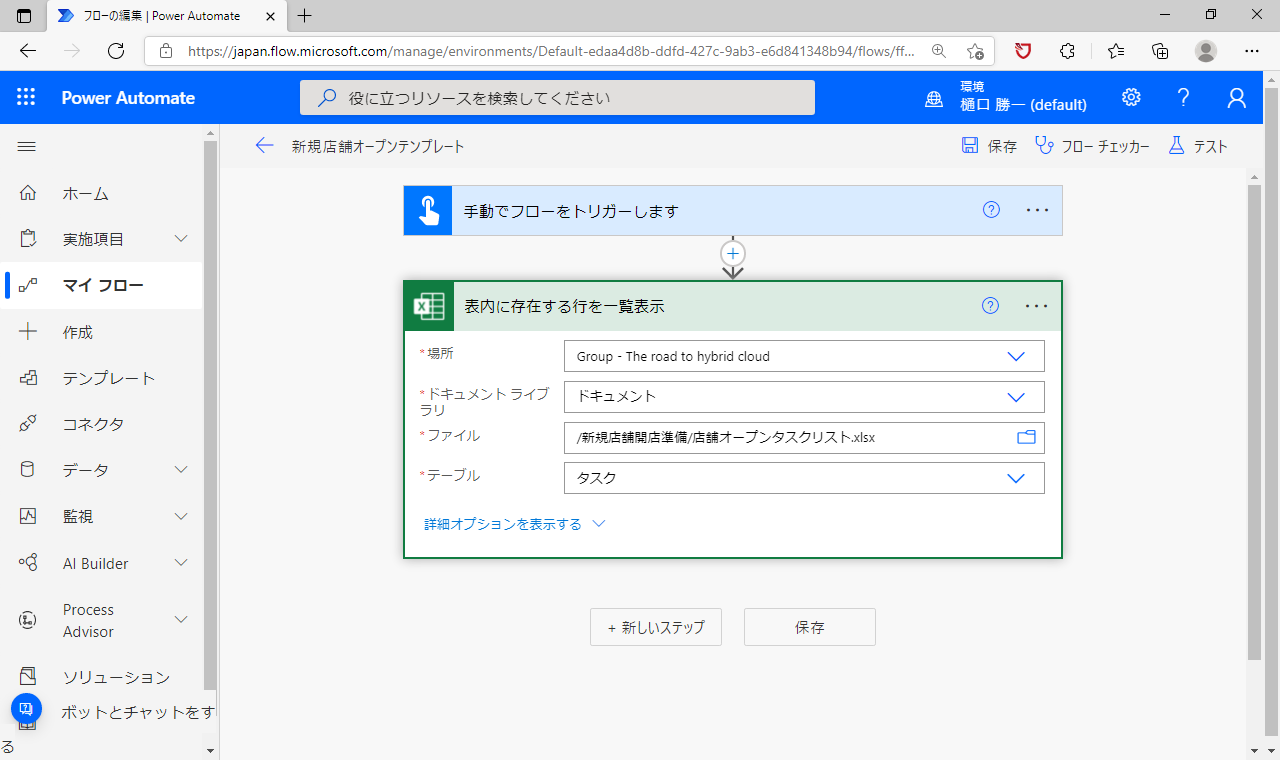Select the フローの編集 browser tab
Screen dimensions: 1280x760
pos(166,16)
